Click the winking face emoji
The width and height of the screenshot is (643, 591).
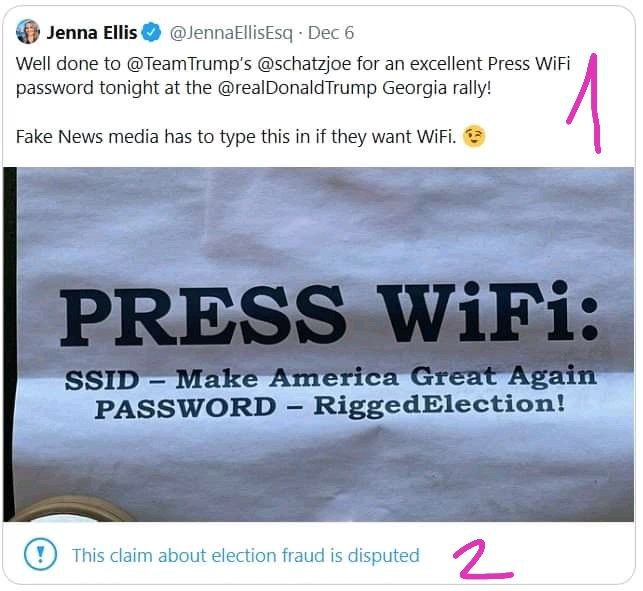[474, 137]
